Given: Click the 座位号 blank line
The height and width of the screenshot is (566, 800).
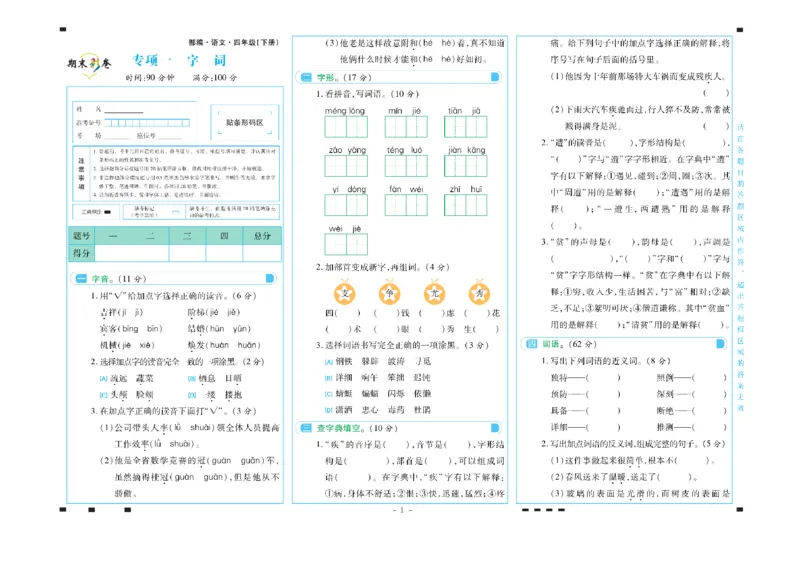Looking at the screenshot, I should 170,136.
